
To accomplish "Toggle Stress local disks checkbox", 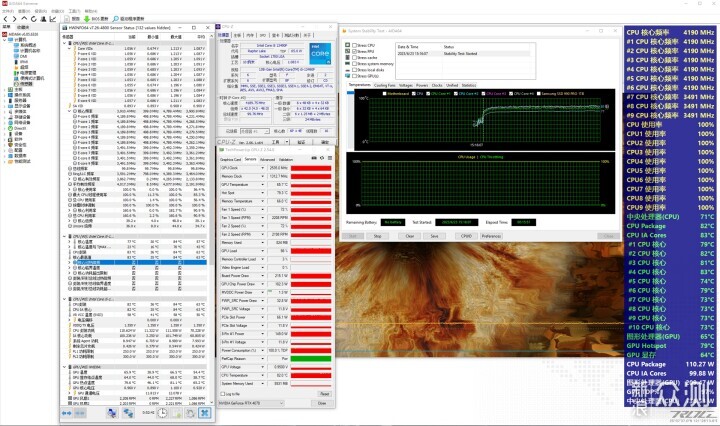I will (354, 70).
